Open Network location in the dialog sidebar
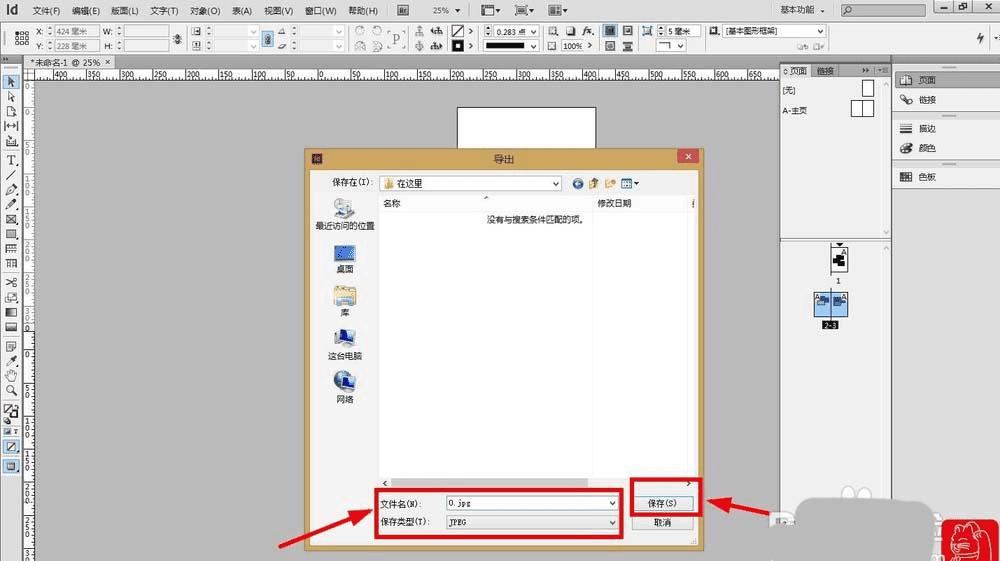 click(344, 388)
